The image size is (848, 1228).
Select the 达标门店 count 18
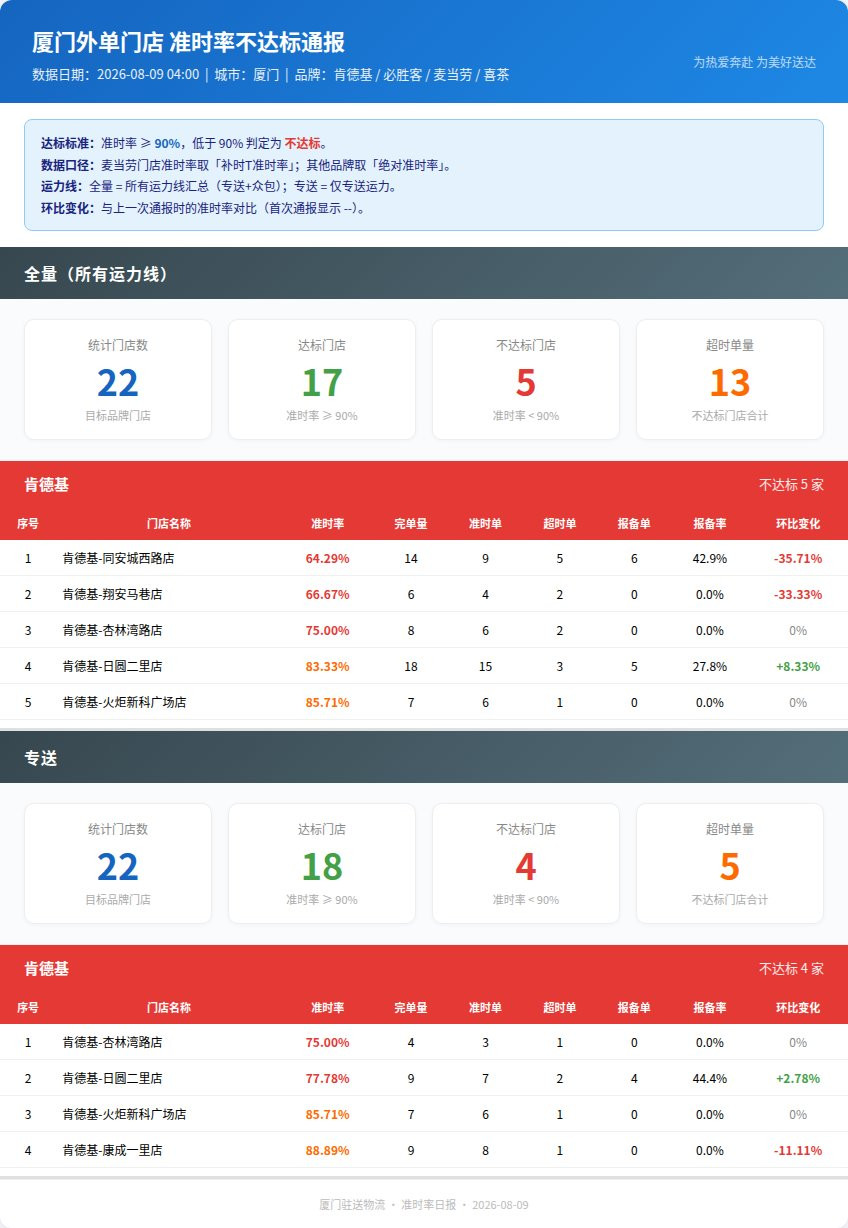(x=322, y=867)
